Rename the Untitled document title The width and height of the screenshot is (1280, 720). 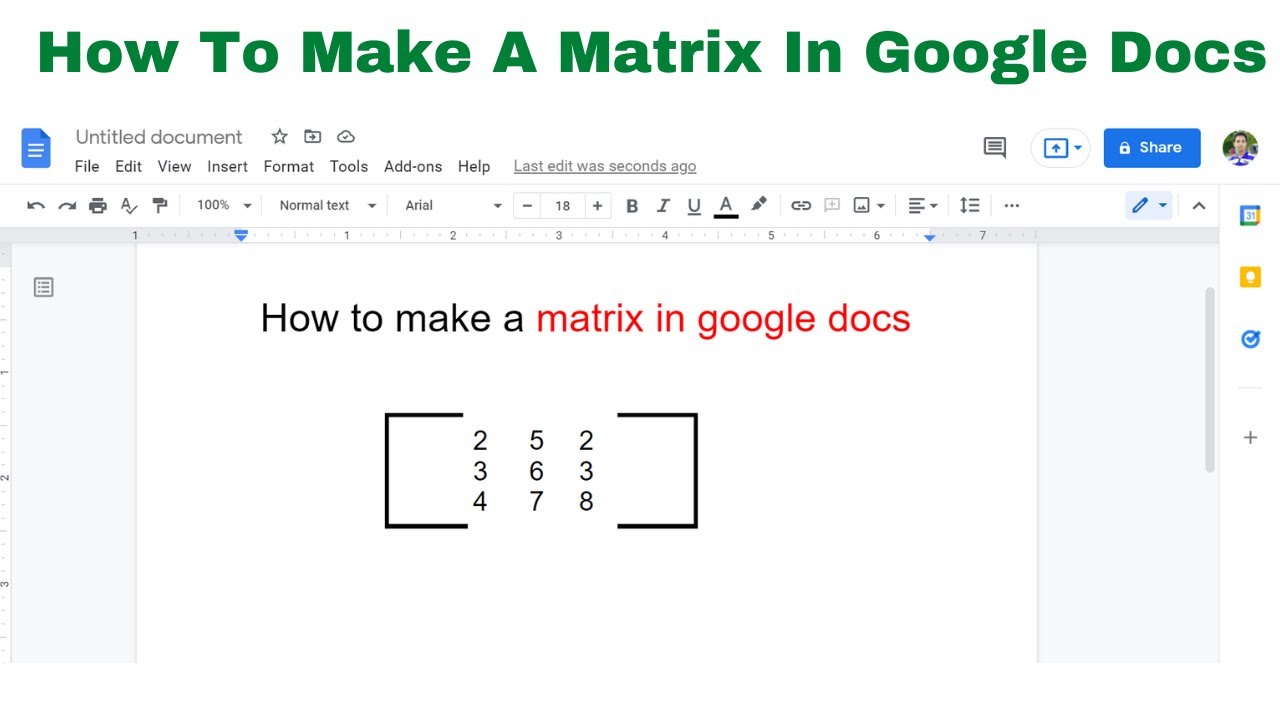[x=159, y=137]
